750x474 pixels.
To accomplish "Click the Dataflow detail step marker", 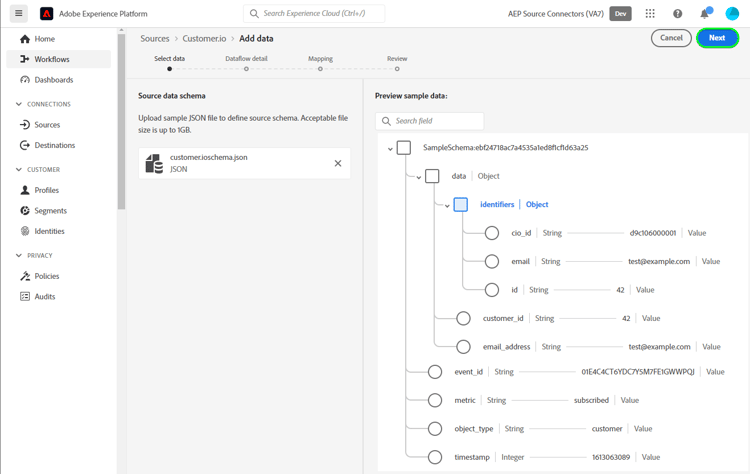I will click(246, 69).
